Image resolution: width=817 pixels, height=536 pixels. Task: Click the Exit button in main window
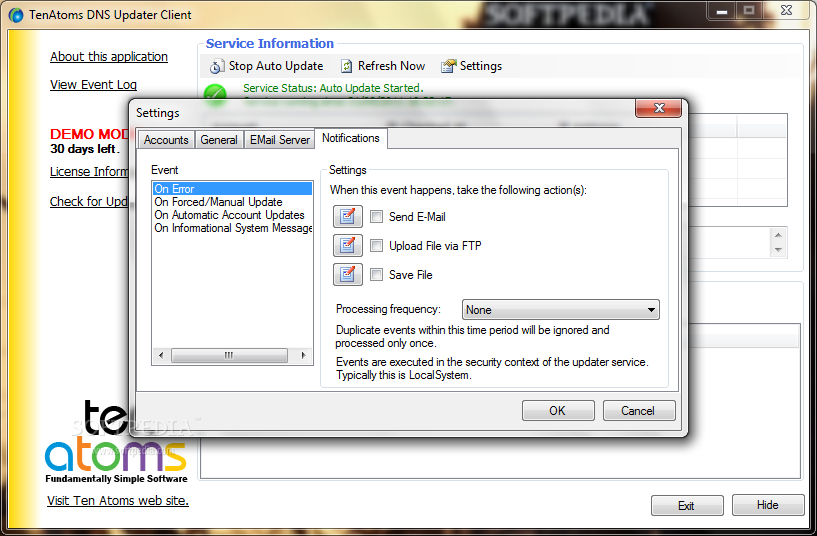(x=687, y=505)
